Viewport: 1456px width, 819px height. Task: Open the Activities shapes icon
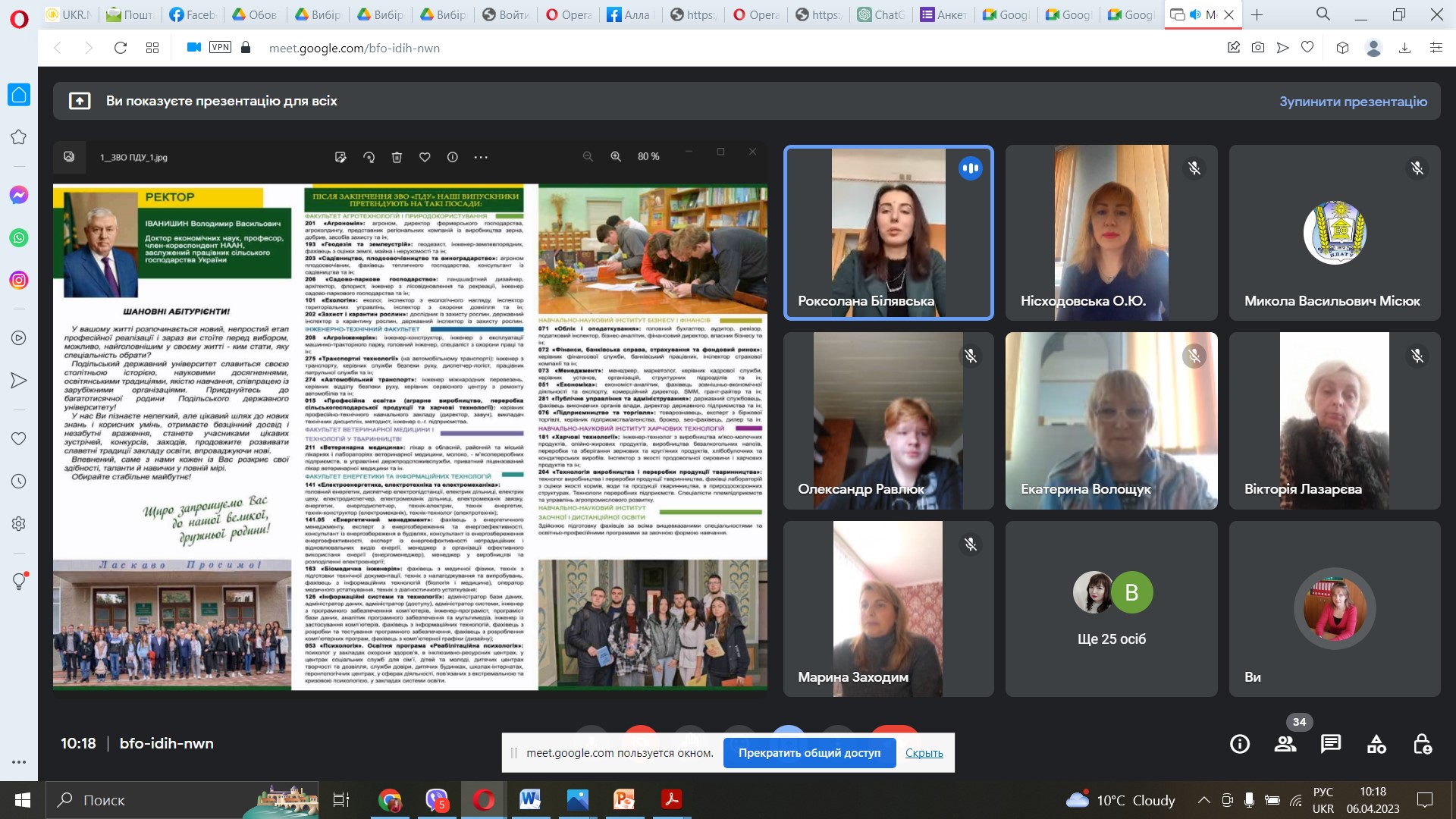pyautogui.click(x=1376, y=744)
